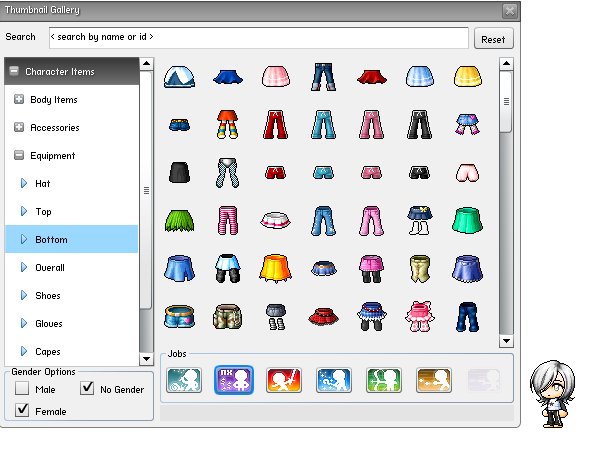
Task: Expand the Top category arrow
Action: 24,211
